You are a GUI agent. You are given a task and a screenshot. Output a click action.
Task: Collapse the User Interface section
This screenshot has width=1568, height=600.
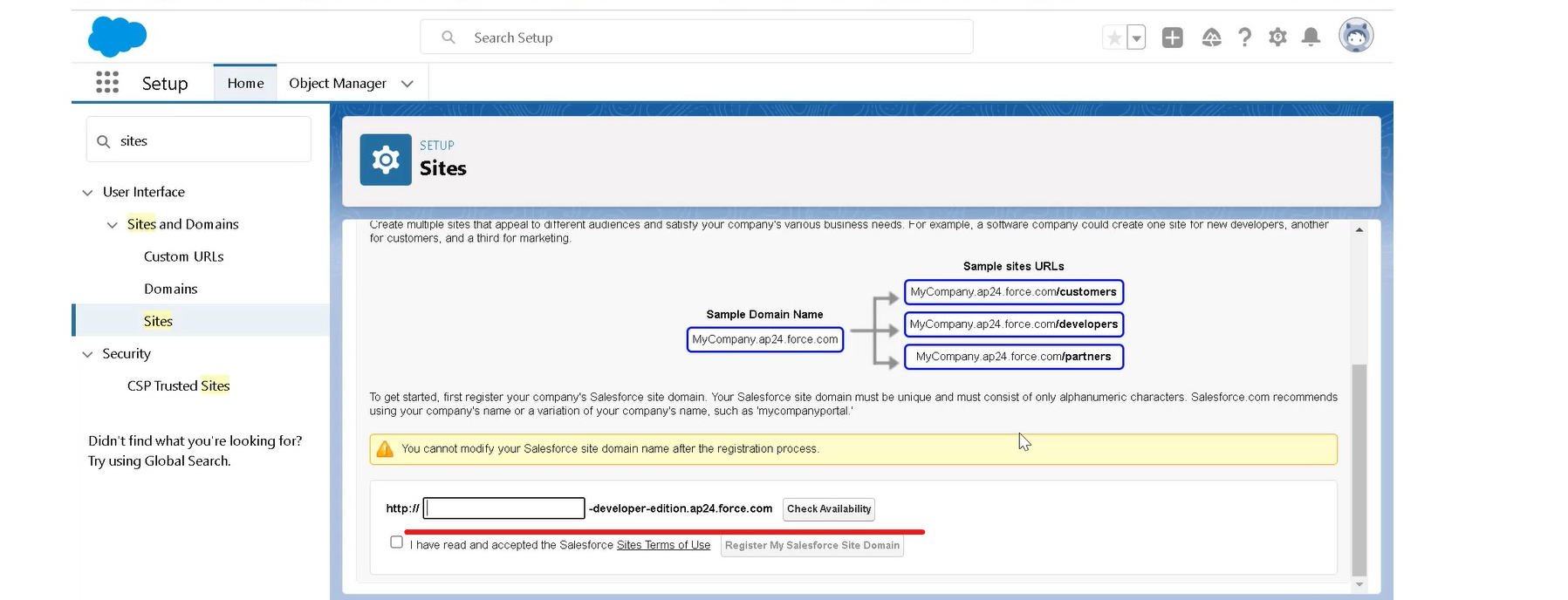tap(87, 193)
